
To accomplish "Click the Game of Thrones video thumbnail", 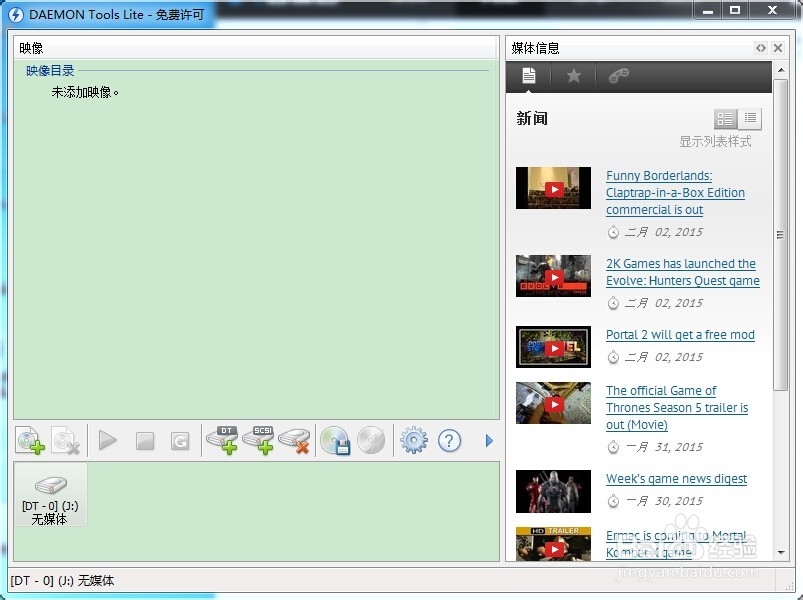I will [553, 403].
